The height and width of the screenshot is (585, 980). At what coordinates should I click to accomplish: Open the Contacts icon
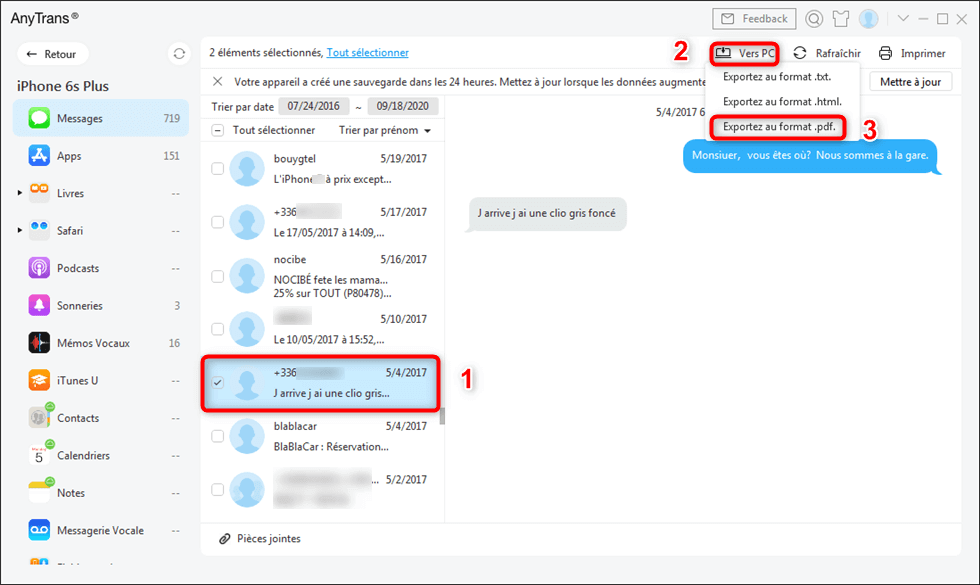click(39, 418)
